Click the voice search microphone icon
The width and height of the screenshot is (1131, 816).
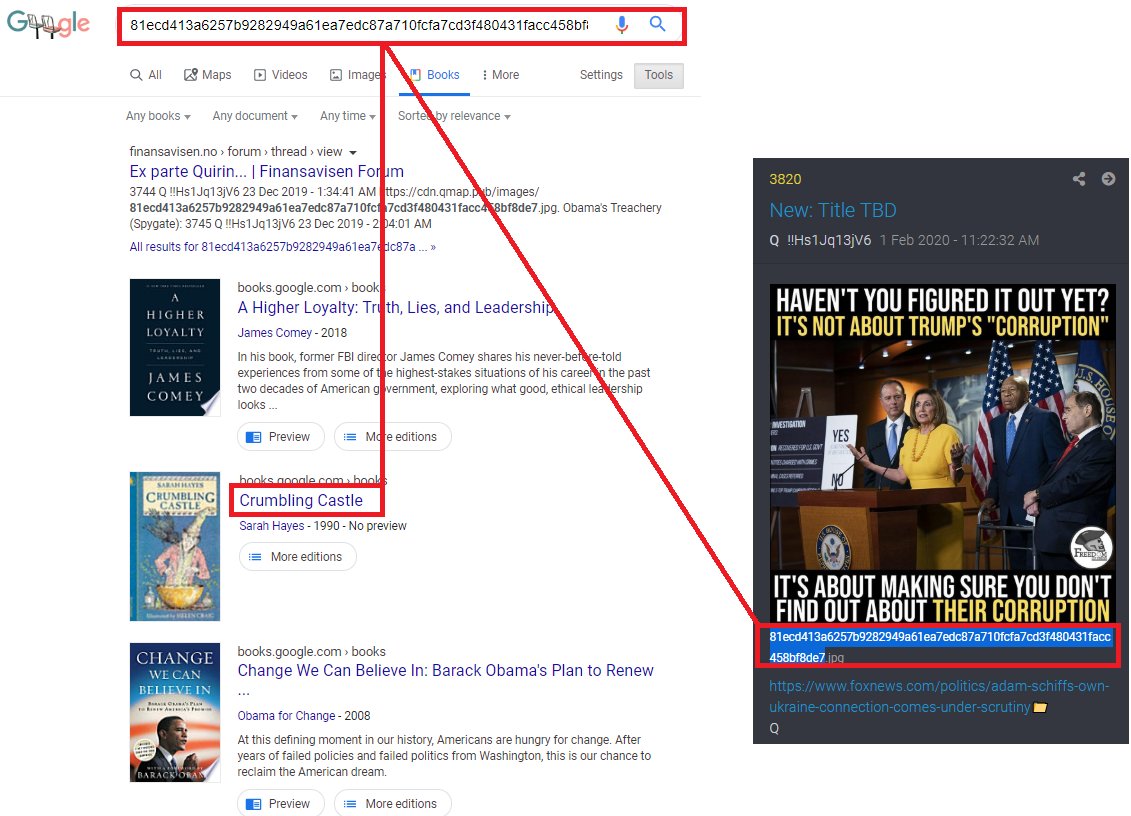click(x=621, y=25)
